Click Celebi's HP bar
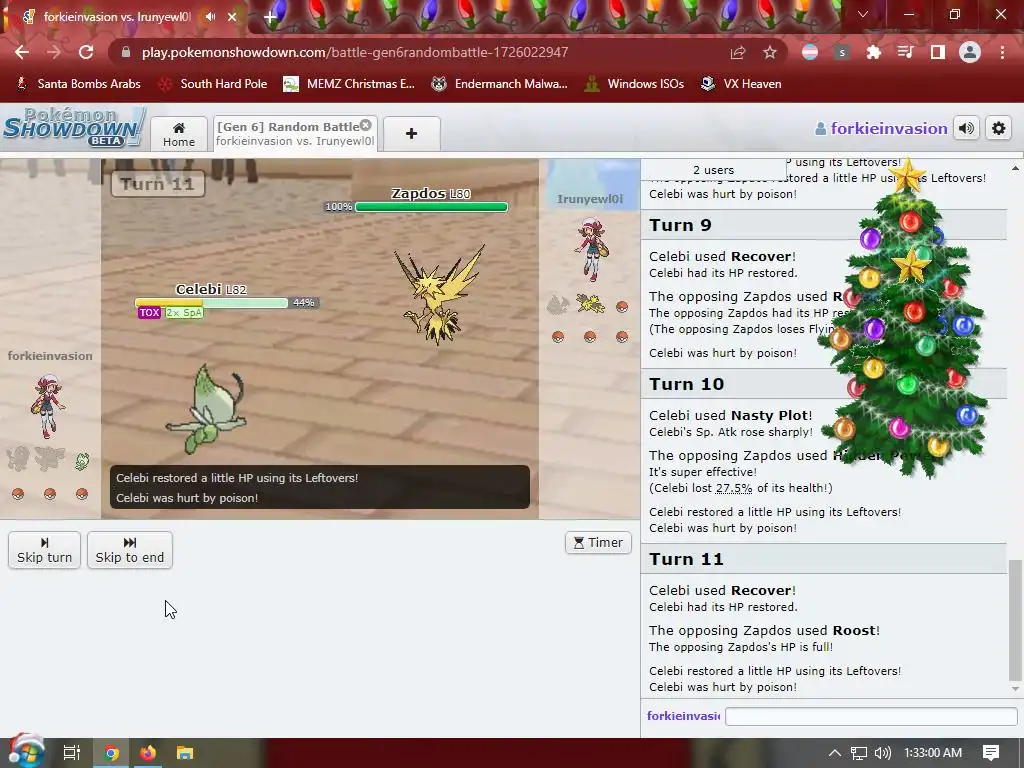1024x768 pixels. [212, 303]
